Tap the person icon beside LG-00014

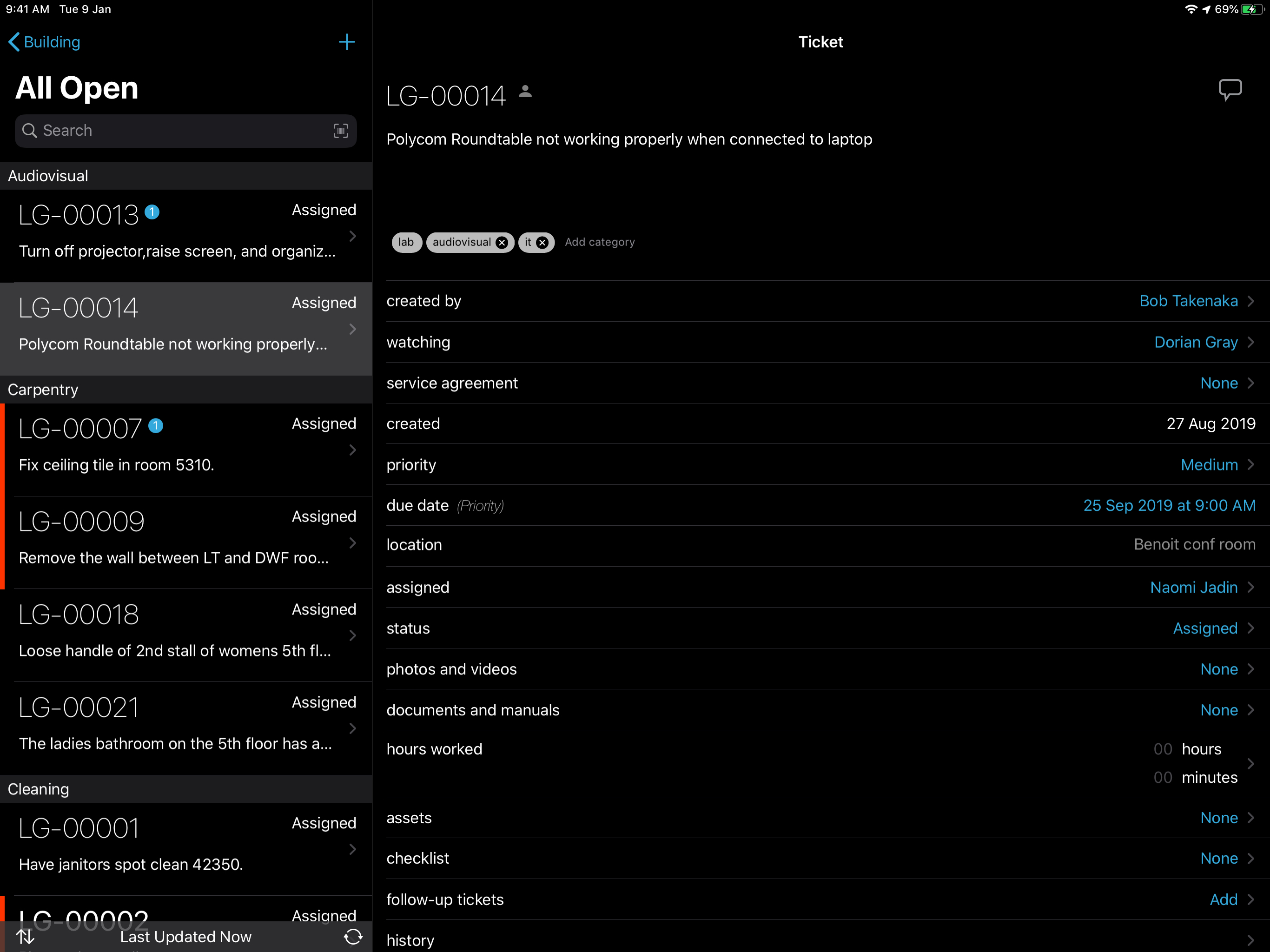click(x=525, y=92)
